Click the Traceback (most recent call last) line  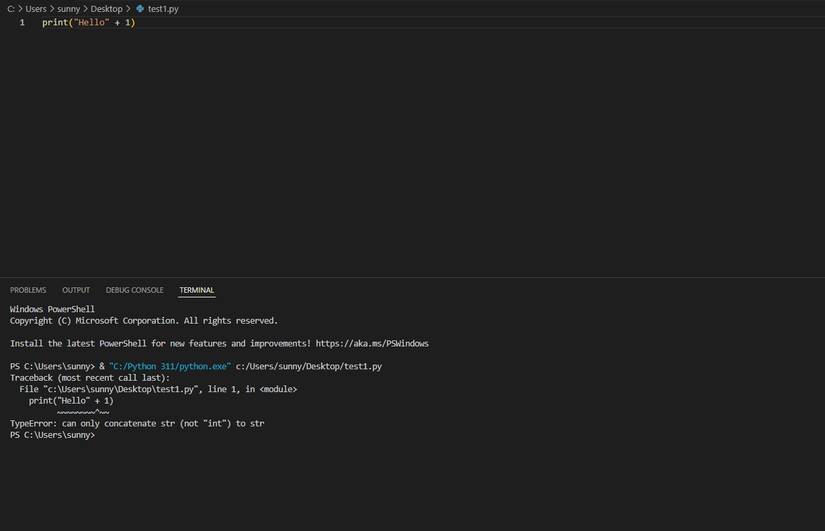point(90,378)
